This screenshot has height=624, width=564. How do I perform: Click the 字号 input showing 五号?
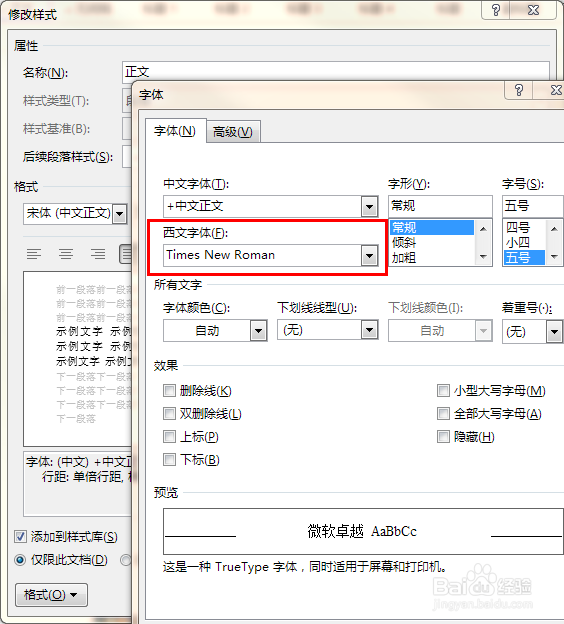pyautogui.click(x=533, y=206)
